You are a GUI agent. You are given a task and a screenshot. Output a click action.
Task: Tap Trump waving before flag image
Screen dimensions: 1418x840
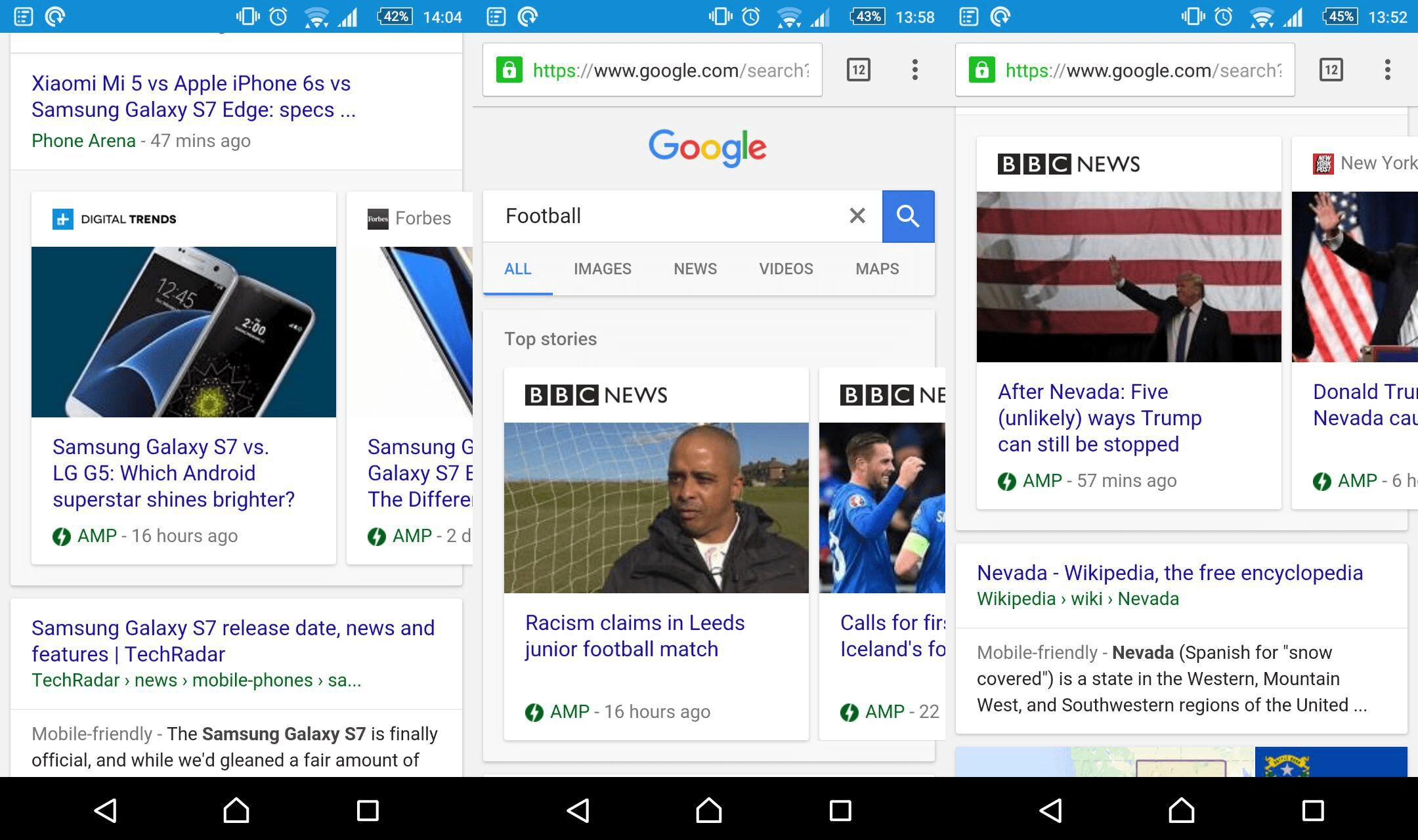click(x=1129, y=277)
